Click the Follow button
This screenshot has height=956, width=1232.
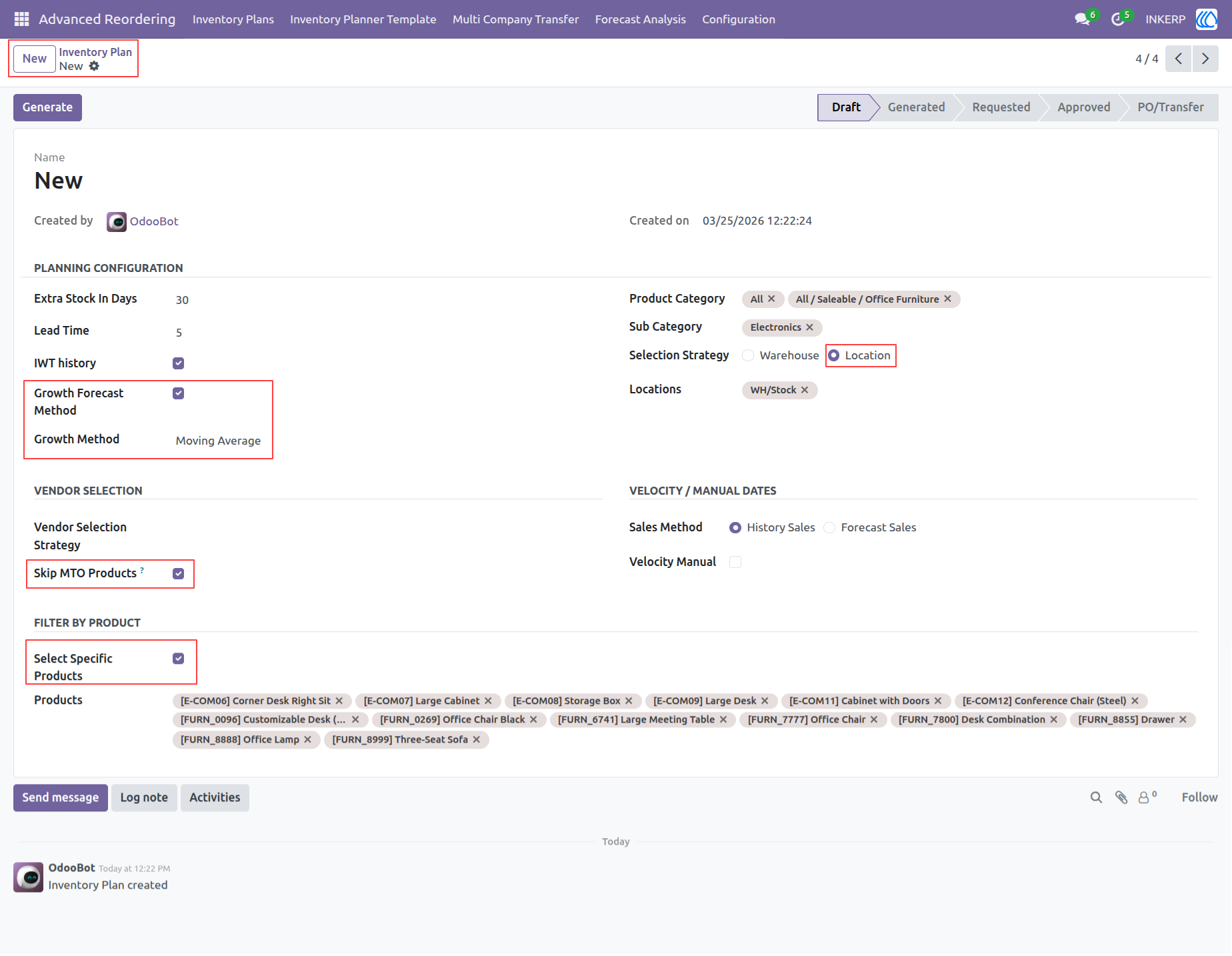1199,797
